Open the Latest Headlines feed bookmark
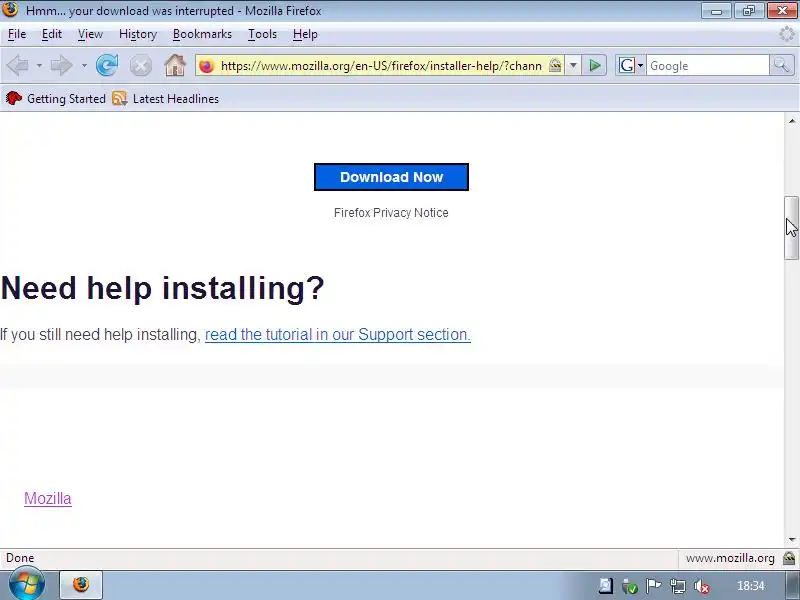 coord(165,98)
